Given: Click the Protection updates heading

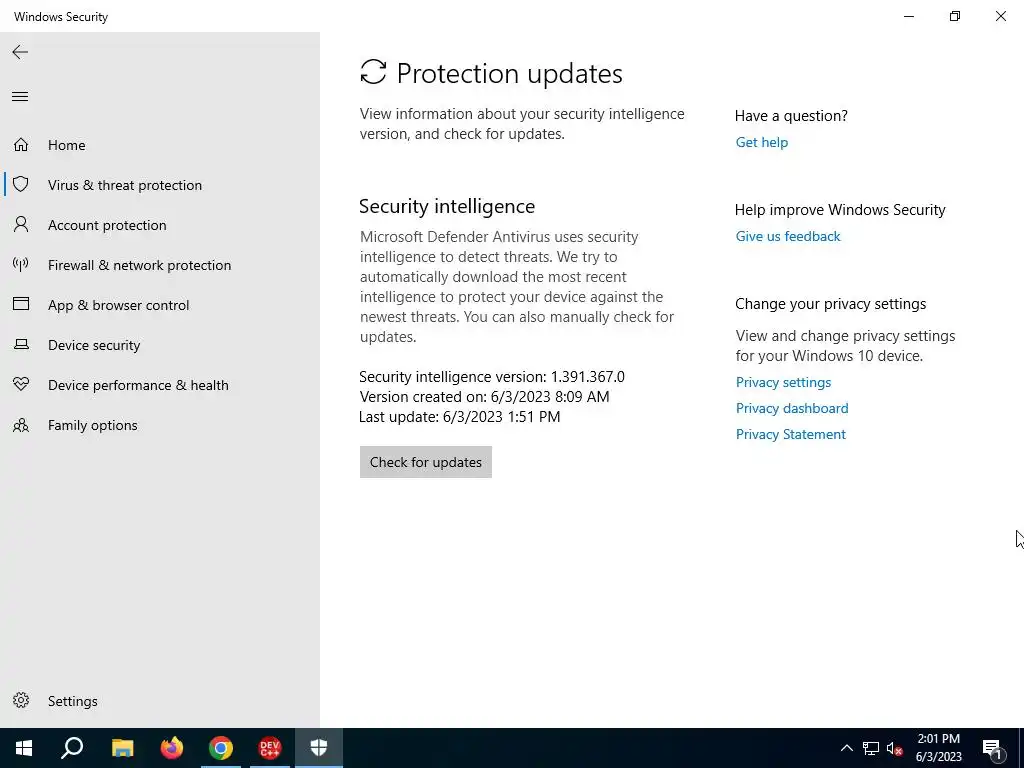Looking at the screenshot, I should click(x=509, y=73).
